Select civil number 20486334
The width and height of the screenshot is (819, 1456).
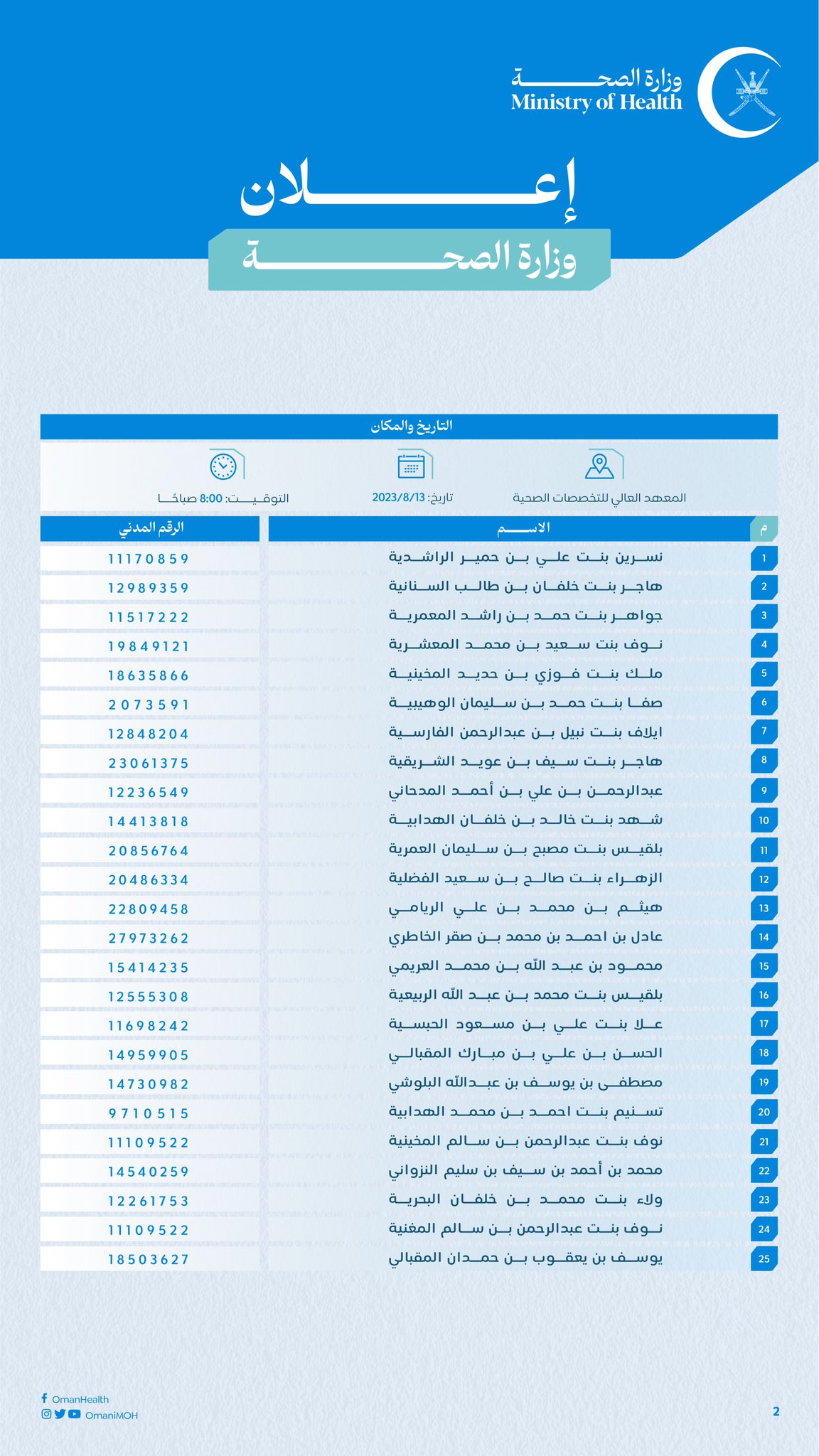pyautogui.click(x=149, y=880)
